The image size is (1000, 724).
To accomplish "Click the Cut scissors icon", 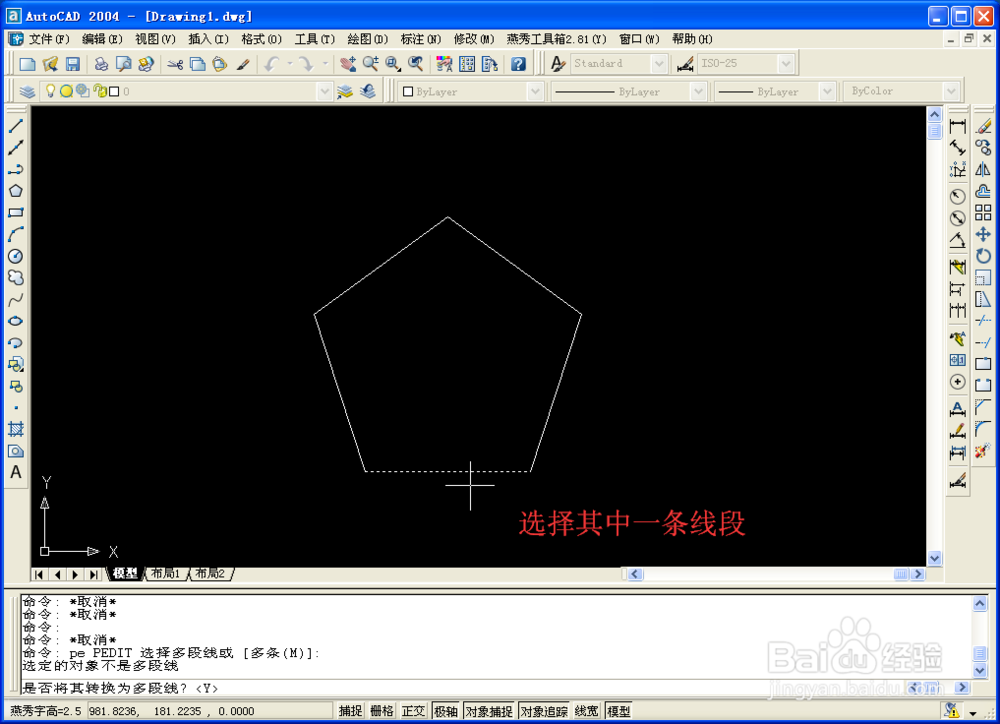I will point(175,64).
